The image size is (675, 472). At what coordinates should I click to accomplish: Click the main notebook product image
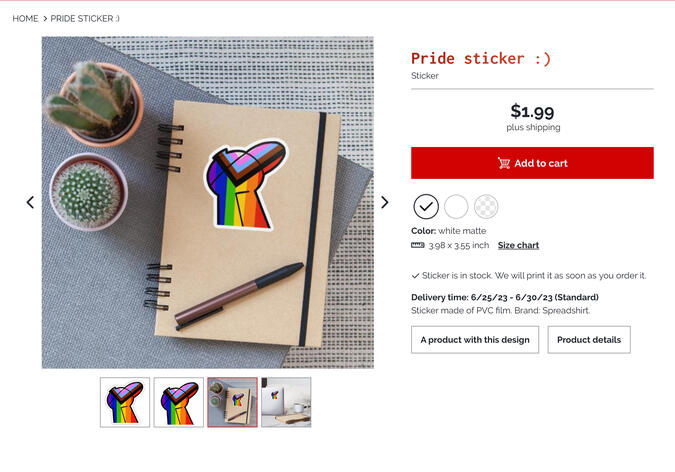point(207,202)
